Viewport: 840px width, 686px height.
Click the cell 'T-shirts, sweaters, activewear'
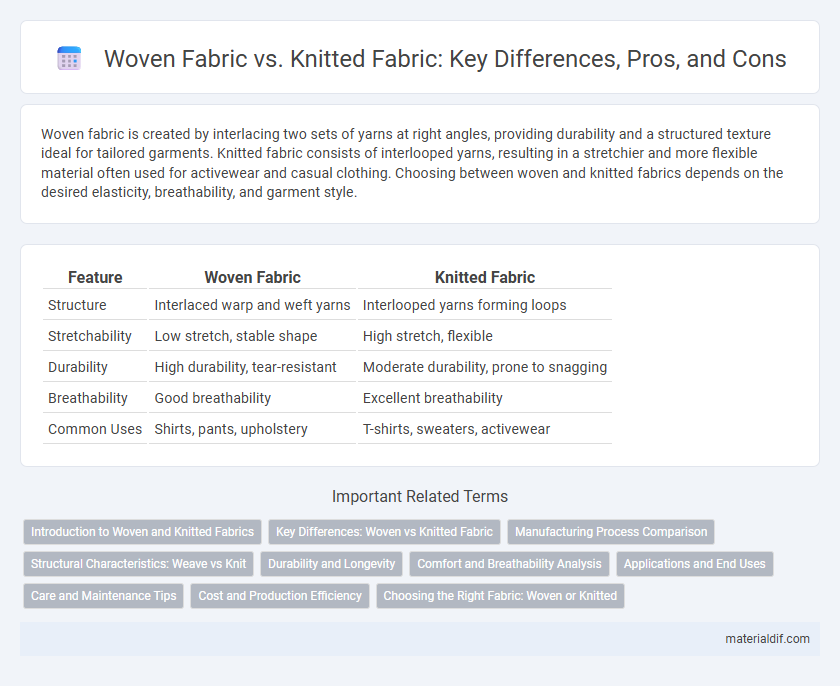point(485,429)
